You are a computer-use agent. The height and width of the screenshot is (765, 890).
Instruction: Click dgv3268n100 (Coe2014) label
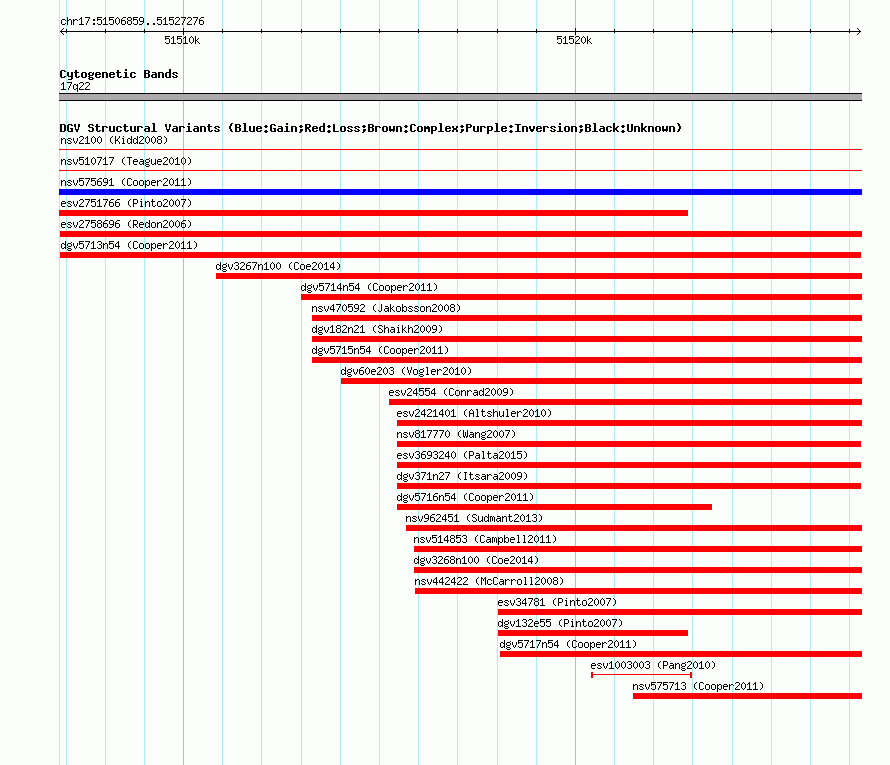click(x=476, y=560)
